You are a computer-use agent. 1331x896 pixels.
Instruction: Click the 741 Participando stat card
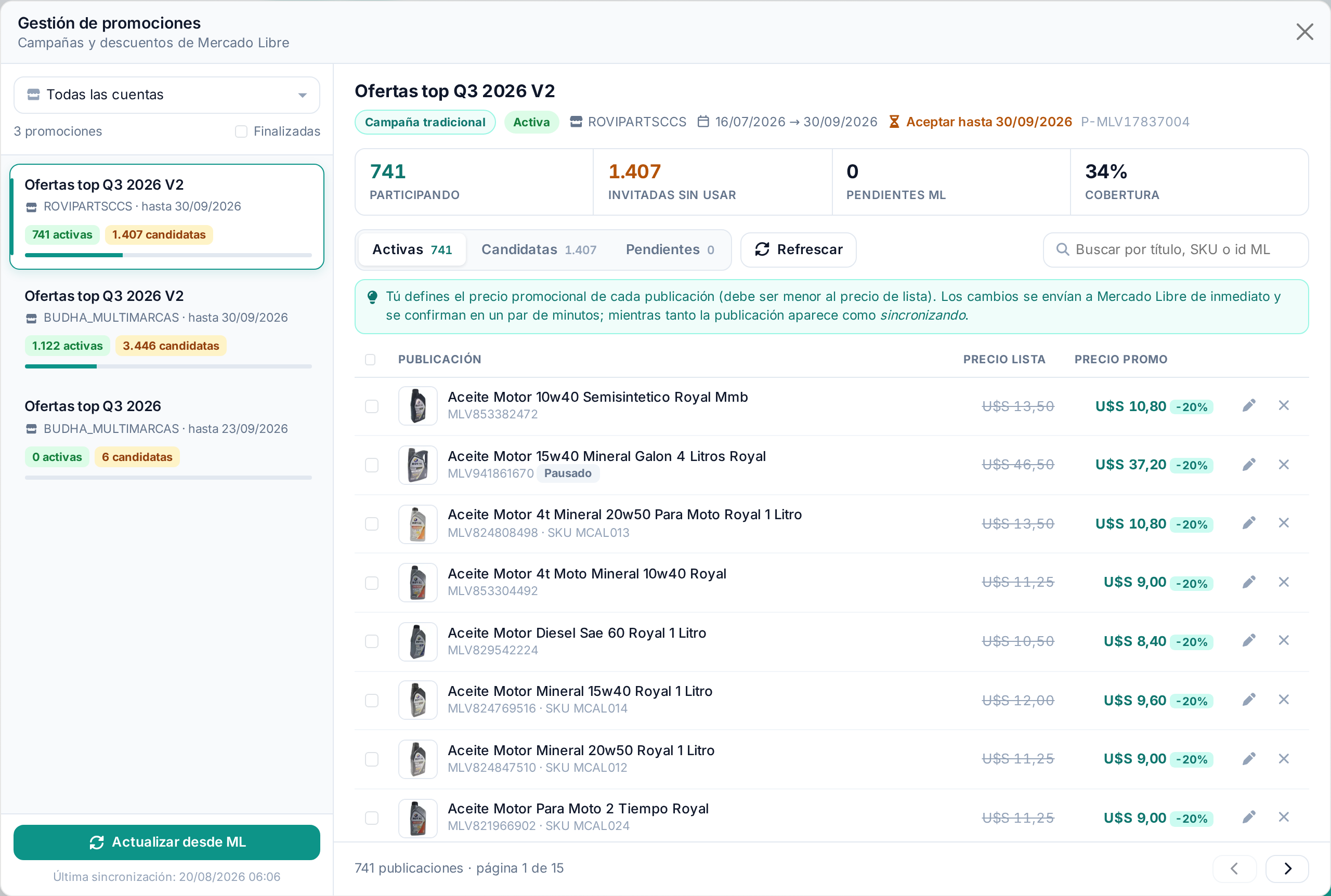pos(474,182)
